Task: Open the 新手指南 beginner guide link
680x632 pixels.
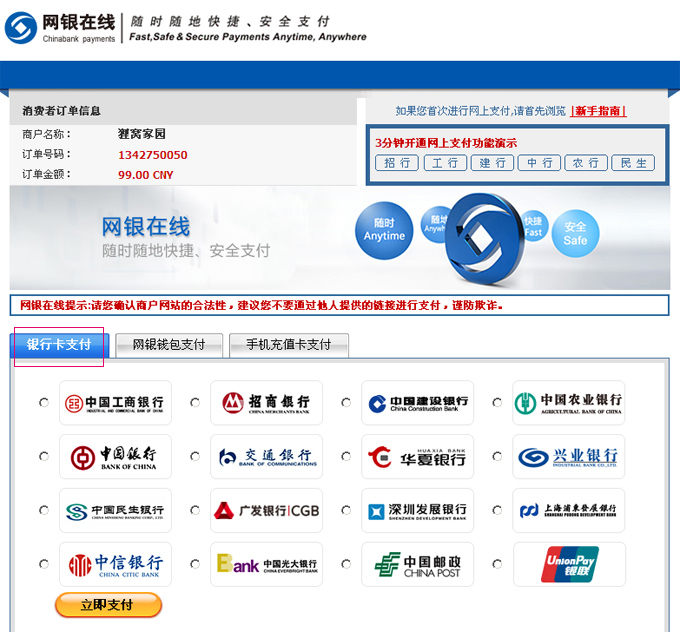Action: [598, 111]
